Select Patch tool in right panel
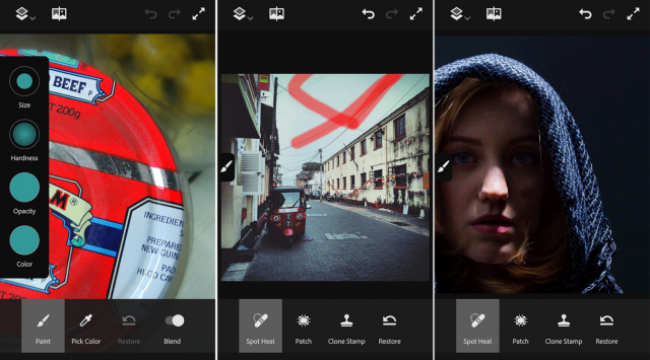650x360 pixels. click(x=521, y=329)
